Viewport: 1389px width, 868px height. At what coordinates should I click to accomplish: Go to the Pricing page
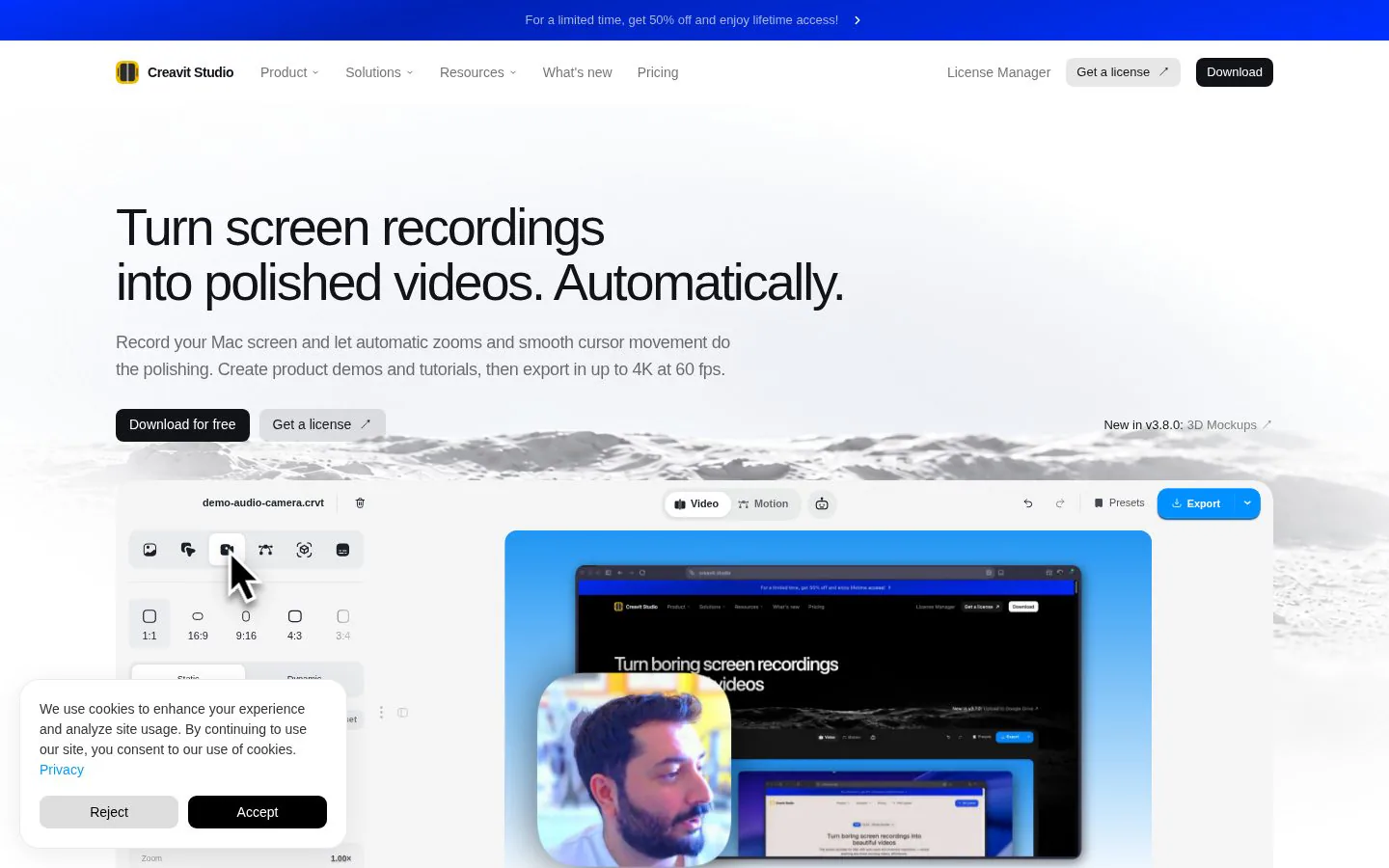[658, 72]
